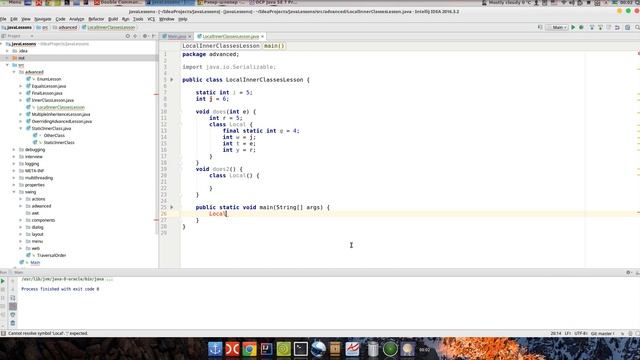Click the Project Structure icon in top toolbar

628,27
